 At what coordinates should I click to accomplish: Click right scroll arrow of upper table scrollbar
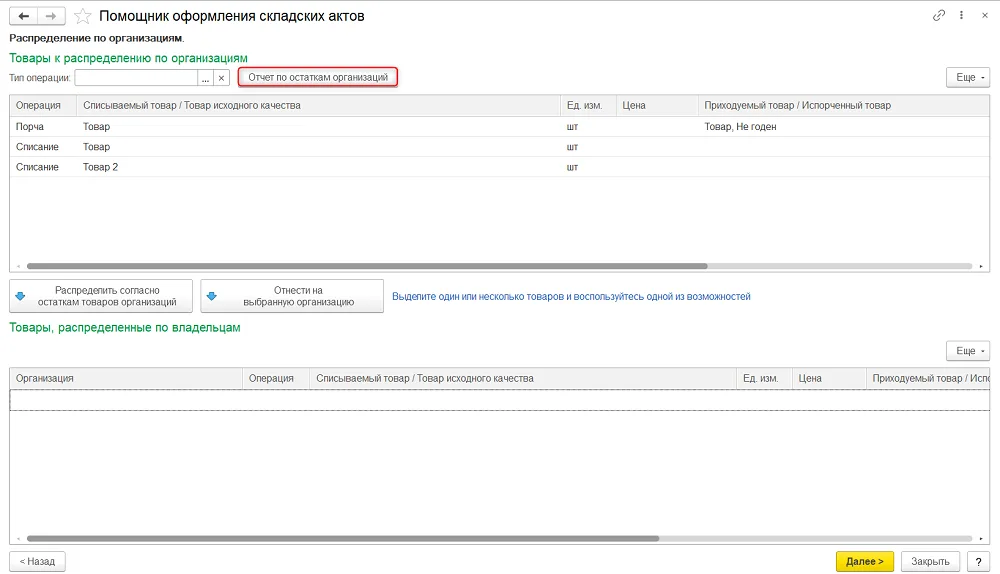(x=981, y=266)
